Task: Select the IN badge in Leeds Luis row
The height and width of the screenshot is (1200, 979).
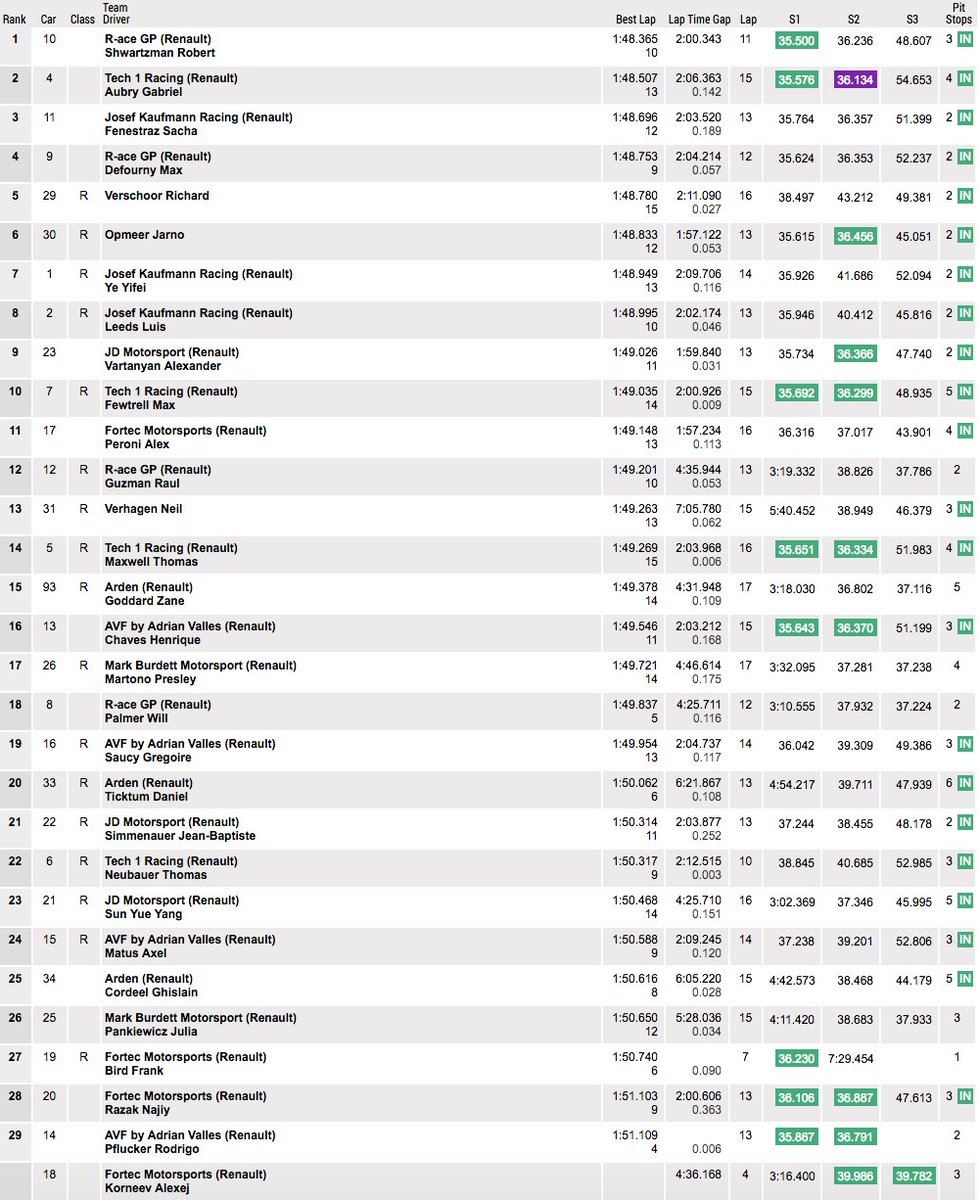Action: point(964,314)
